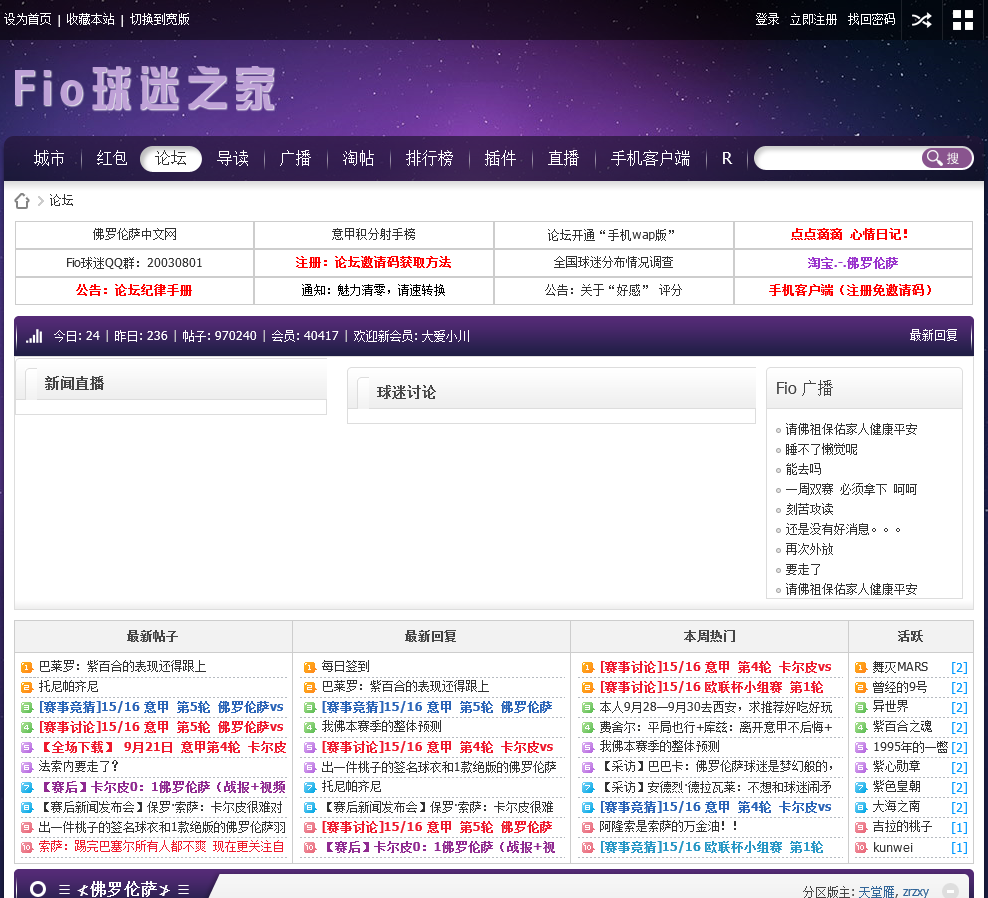Select the 论坛 navigation tab
The width and height of the screenshot is (988, 898).
coord(171,158)
